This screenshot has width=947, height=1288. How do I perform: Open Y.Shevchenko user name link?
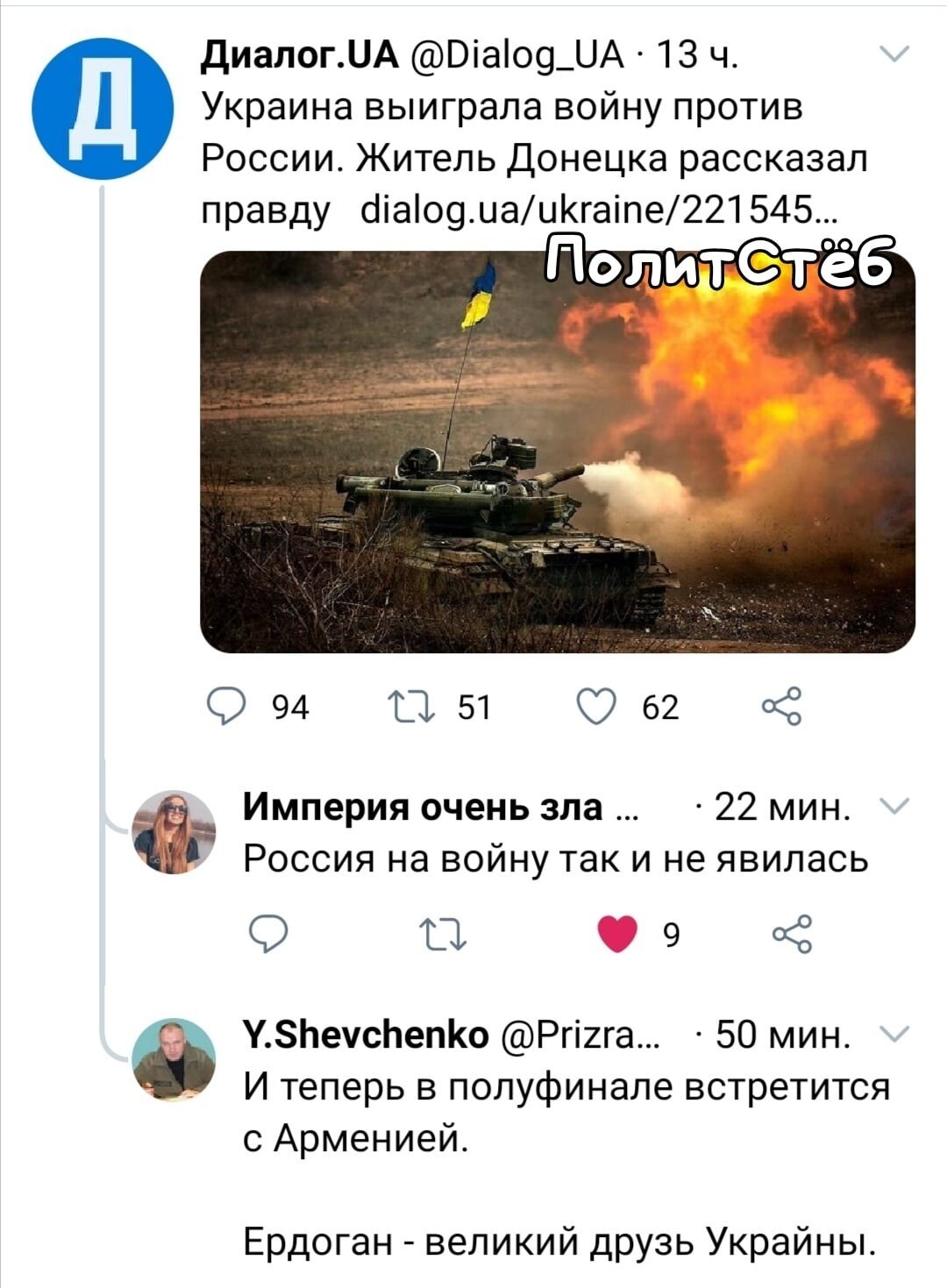[x=366, y=1035]
